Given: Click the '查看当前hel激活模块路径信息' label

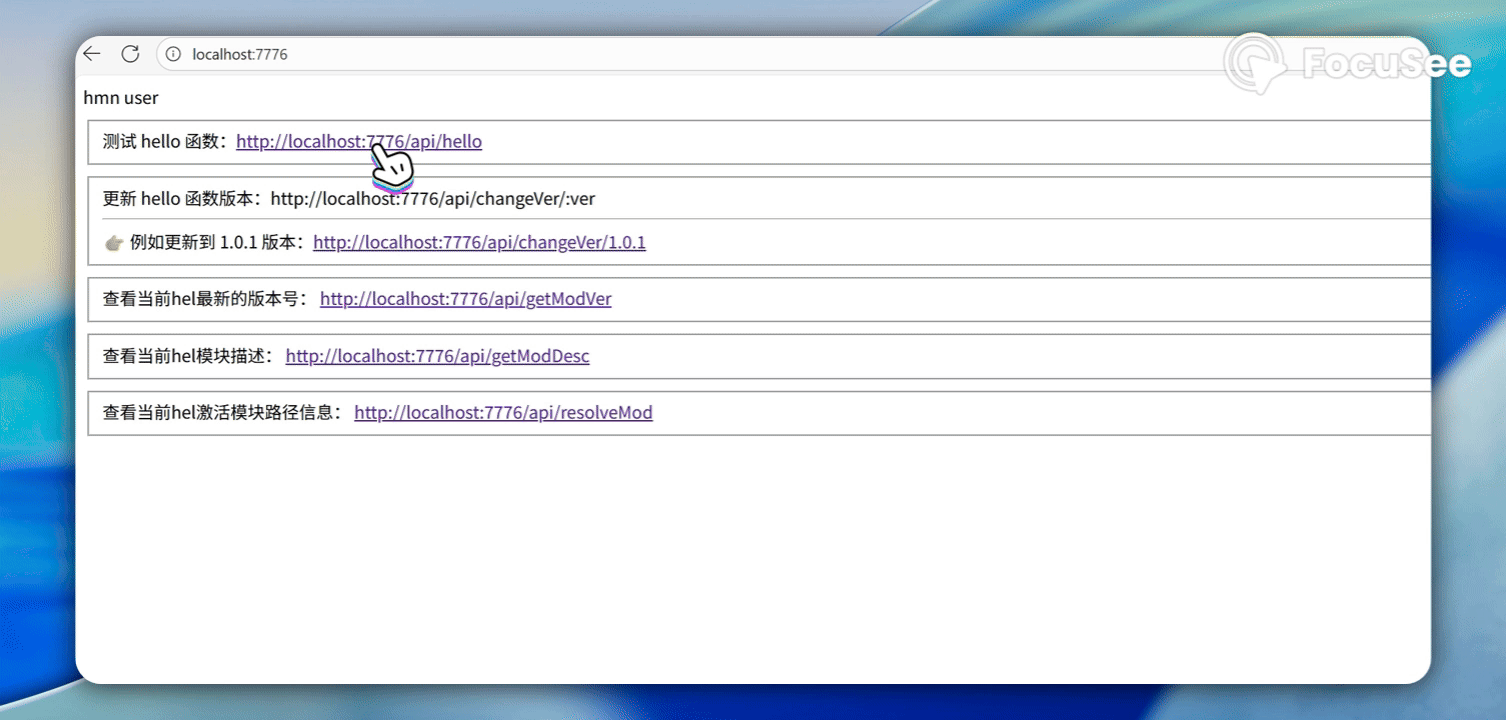Looking at the screenshot, I should click(x=223, y=413).
